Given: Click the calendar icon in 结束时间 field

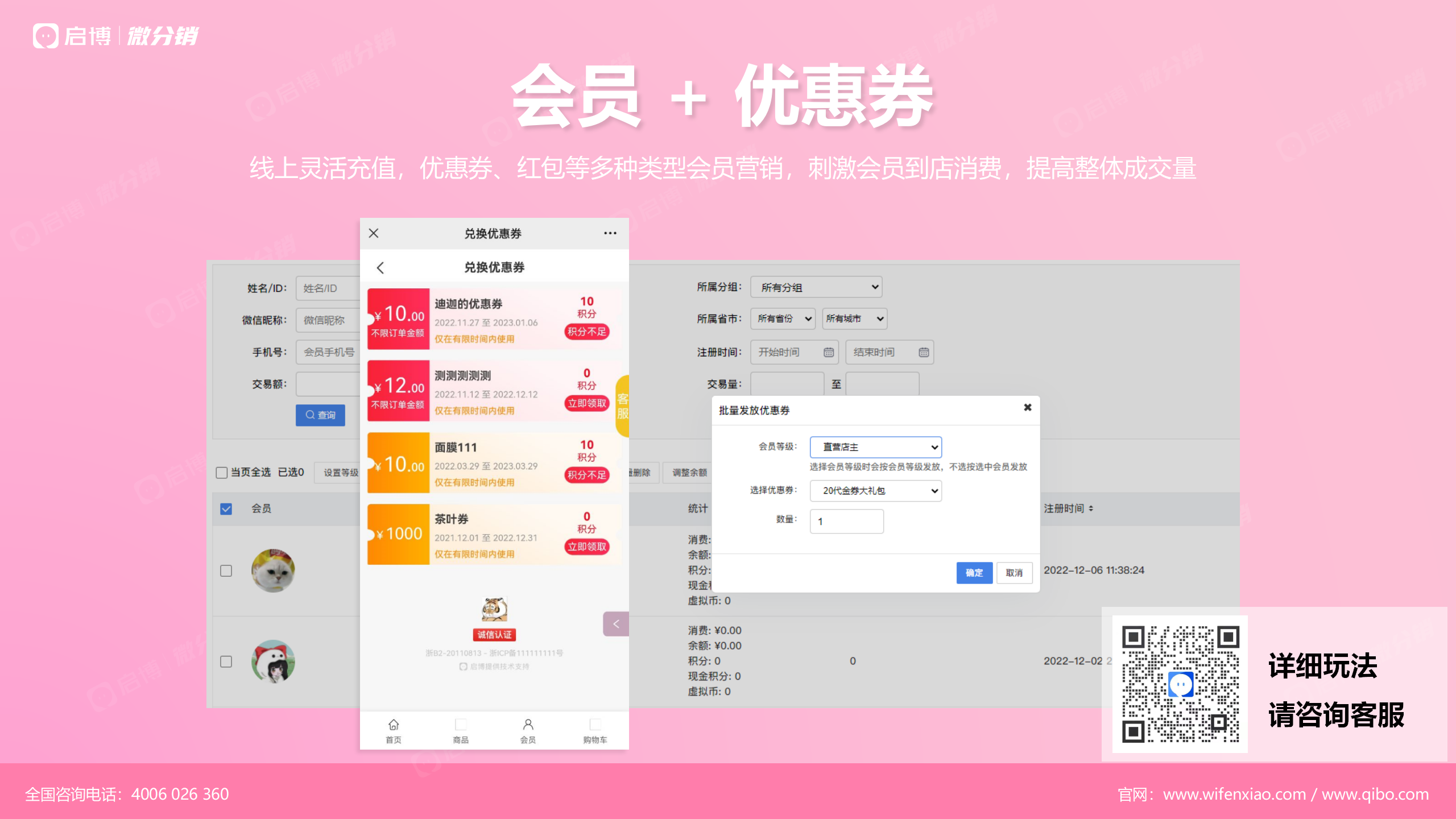Looking at the screenshot, I should pyautogui.click(x=924, y=353).
